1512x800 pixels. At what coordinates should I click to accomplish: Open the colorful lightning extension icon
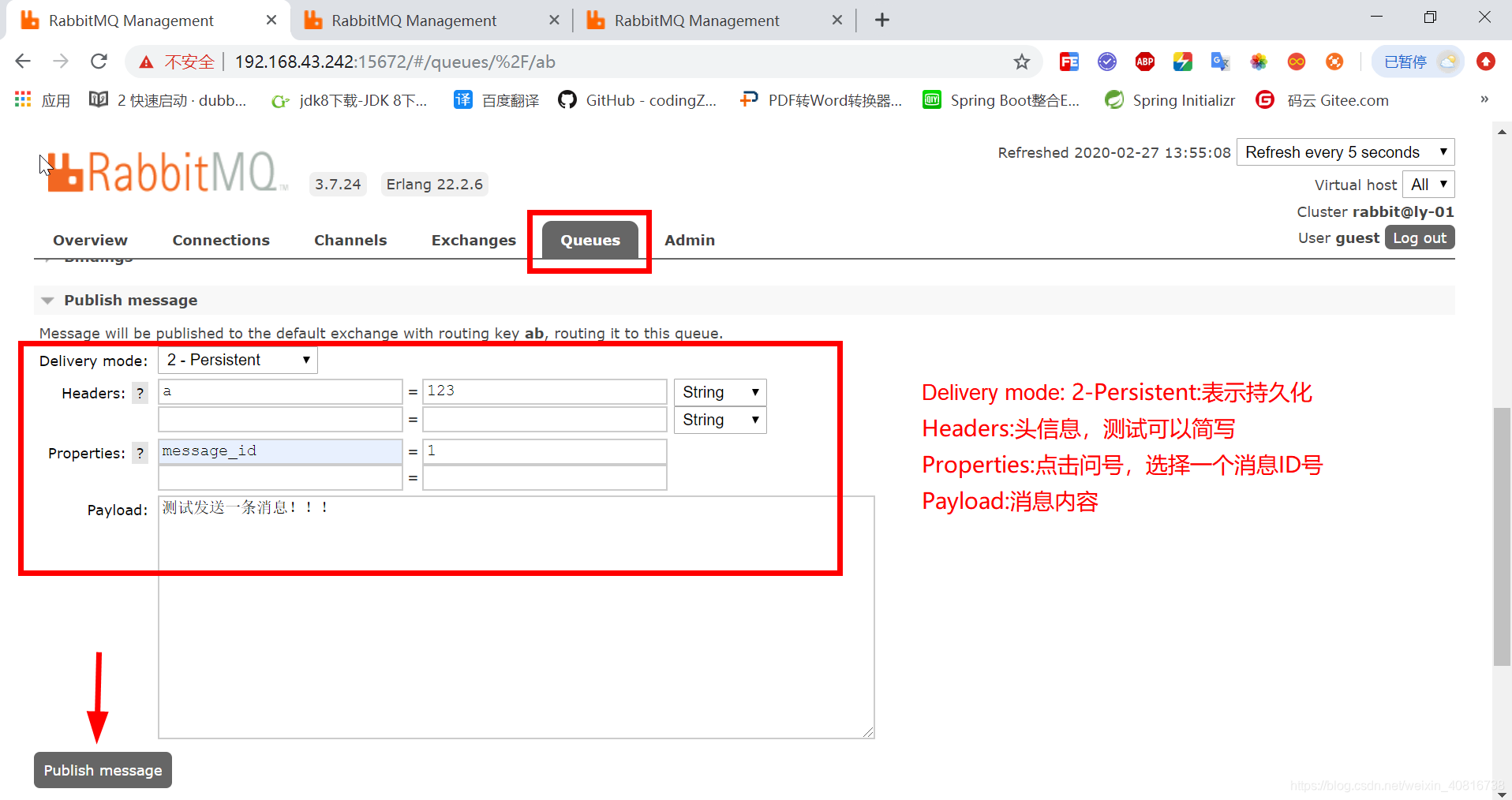pyautogui.click(x=1183, y=62)
